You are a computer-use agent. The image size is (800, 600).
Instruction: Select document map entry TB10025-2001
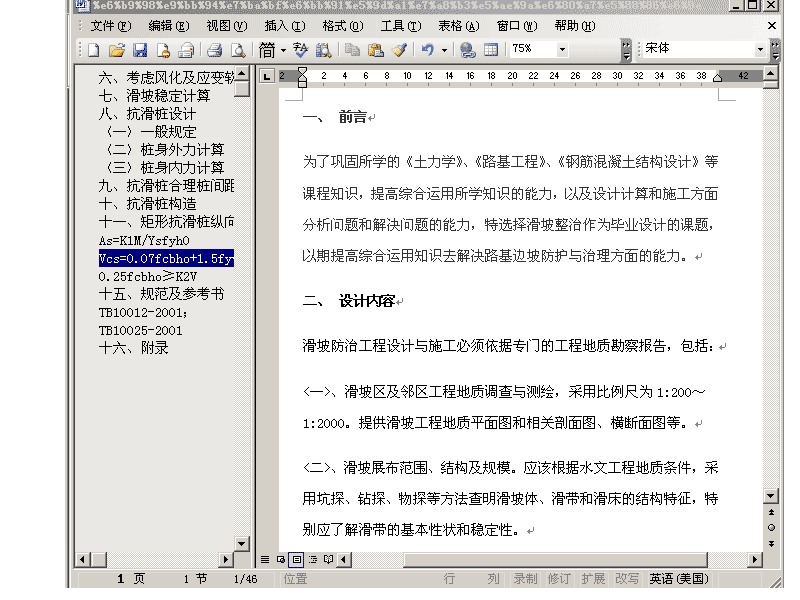click(140, 331)
